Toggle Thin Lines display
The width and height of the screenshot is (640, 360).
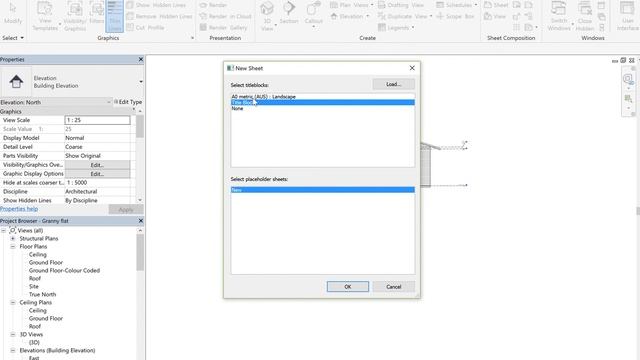click(x=115, y=16)
